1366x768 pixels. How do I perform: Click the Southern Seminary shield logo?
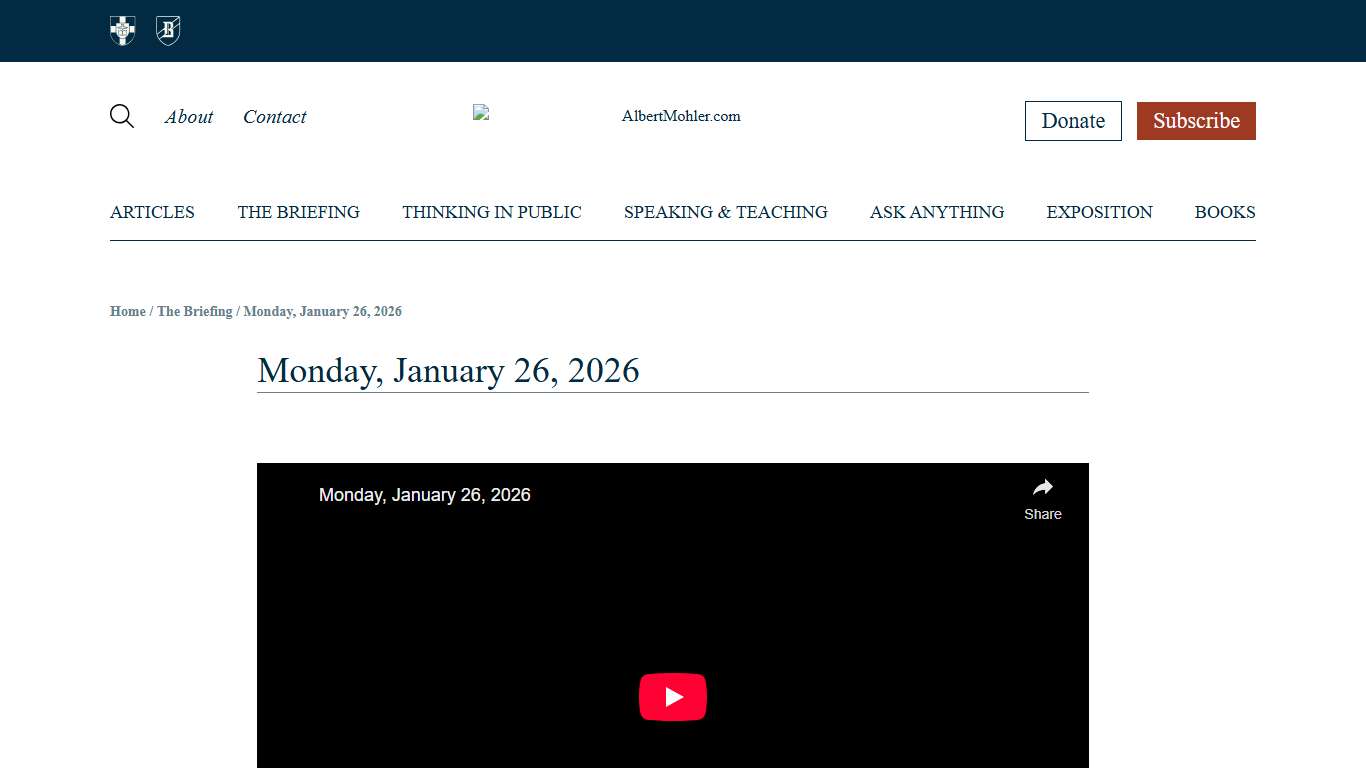[x=121, y=31]
